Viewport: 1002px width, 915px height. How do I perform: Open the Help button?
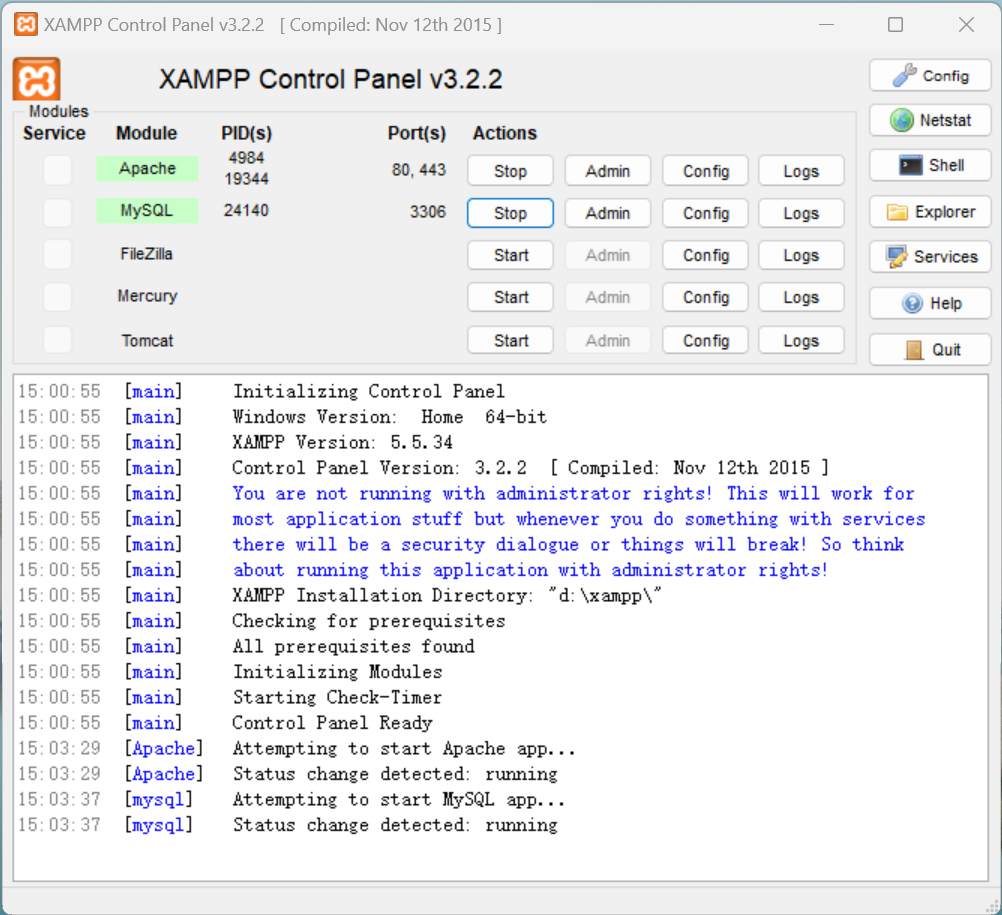[930, 303]
